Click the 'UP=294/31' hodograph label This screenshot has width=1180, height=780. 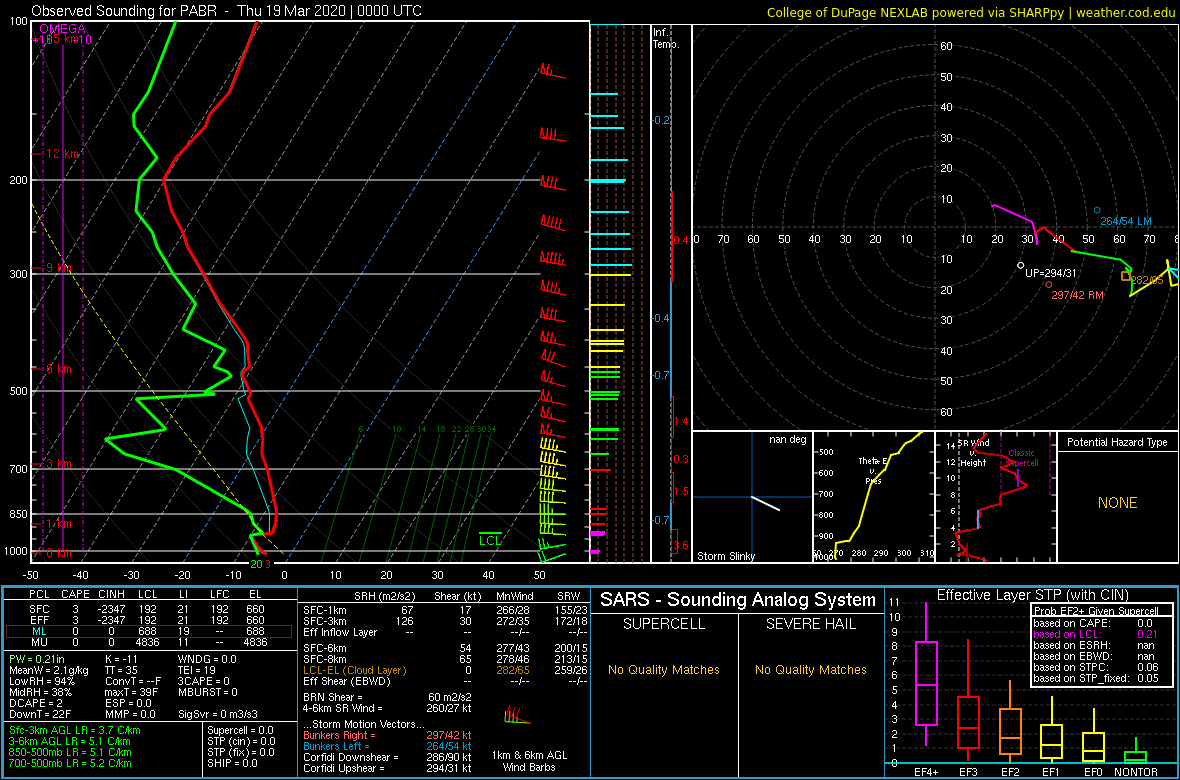1051,273
